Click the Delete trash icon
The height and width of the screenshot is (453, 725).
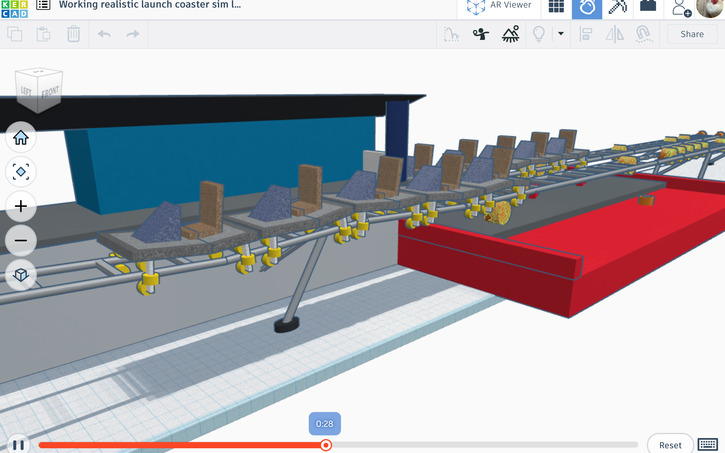(x=74, y=34)
